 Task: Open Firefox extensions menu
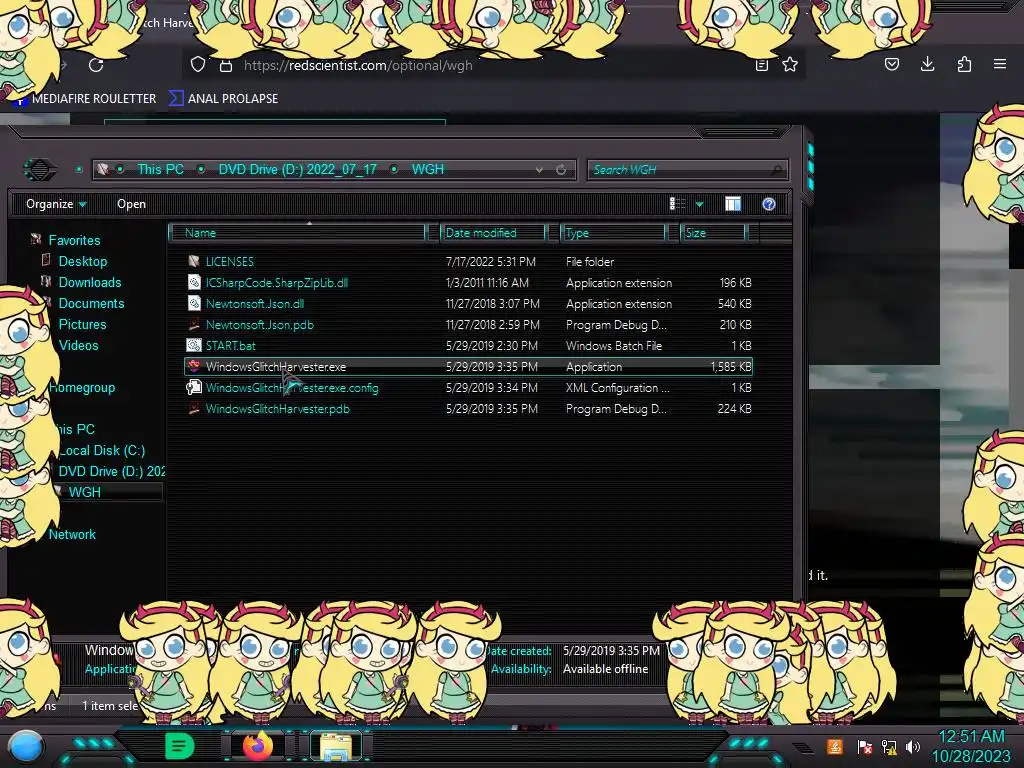click(964, 64)
